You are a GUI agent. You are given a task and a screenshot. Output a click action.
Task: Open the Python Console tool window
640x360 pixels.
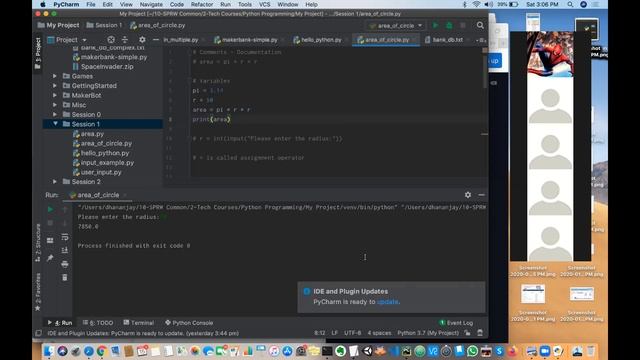(x=189, y=322)
